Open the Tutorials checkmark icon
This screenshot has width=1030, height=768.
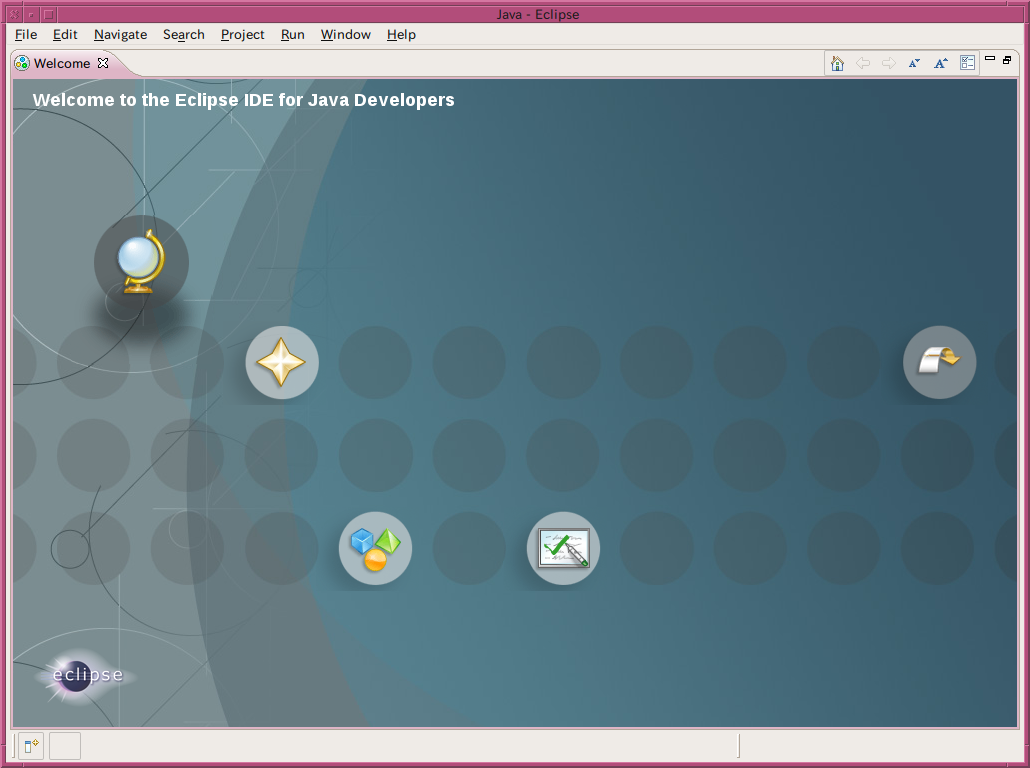point(564,549)
